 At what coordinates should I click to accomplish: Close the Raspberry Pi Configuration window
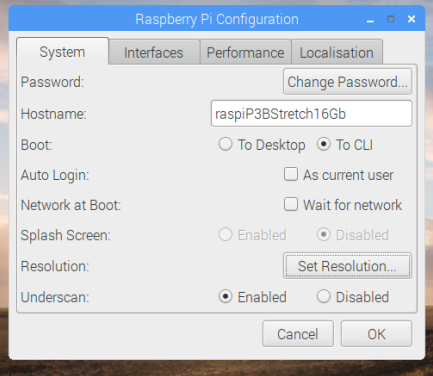412,19
